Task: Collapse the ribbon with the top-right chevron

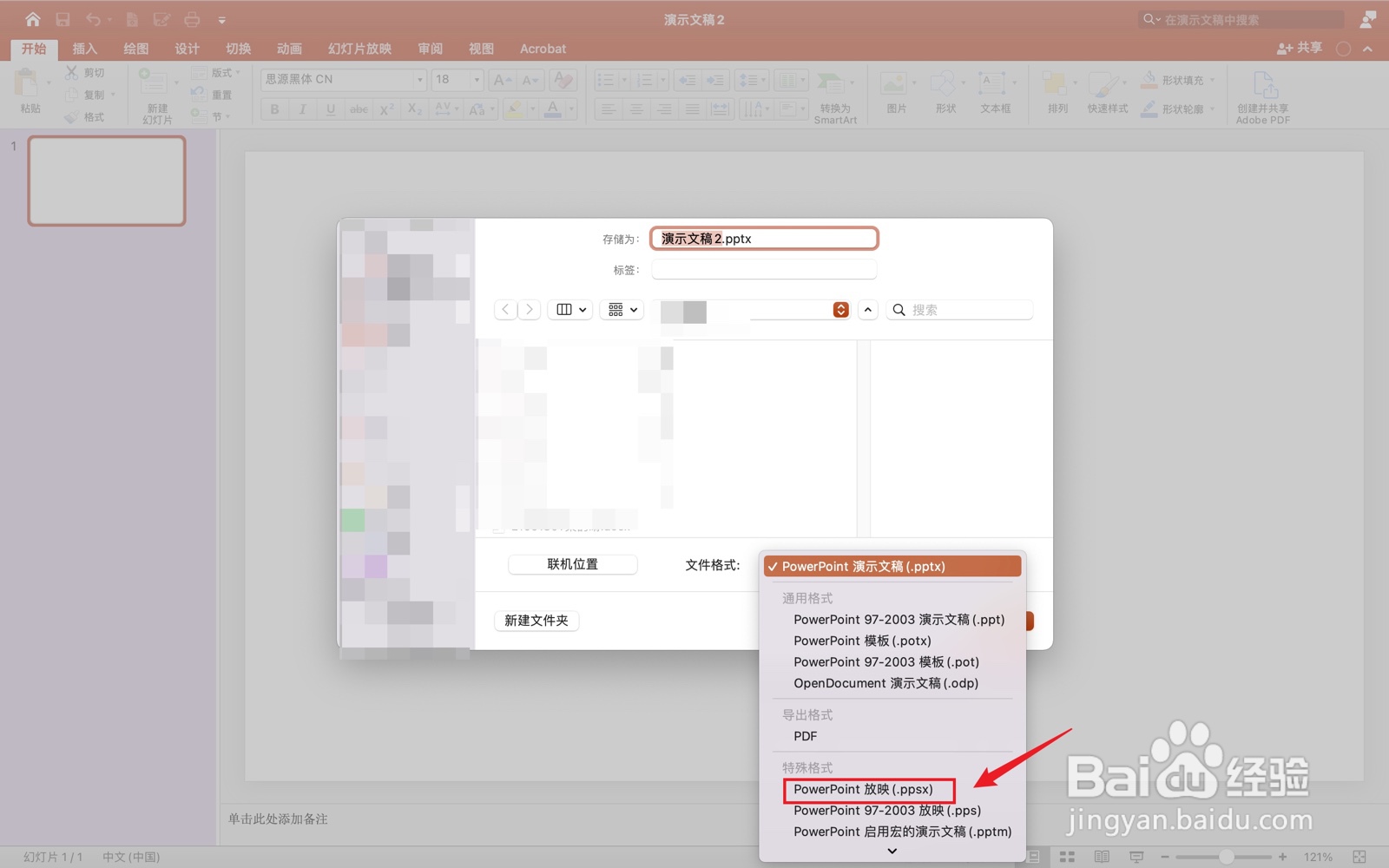Action: (x=1368, y=49)
